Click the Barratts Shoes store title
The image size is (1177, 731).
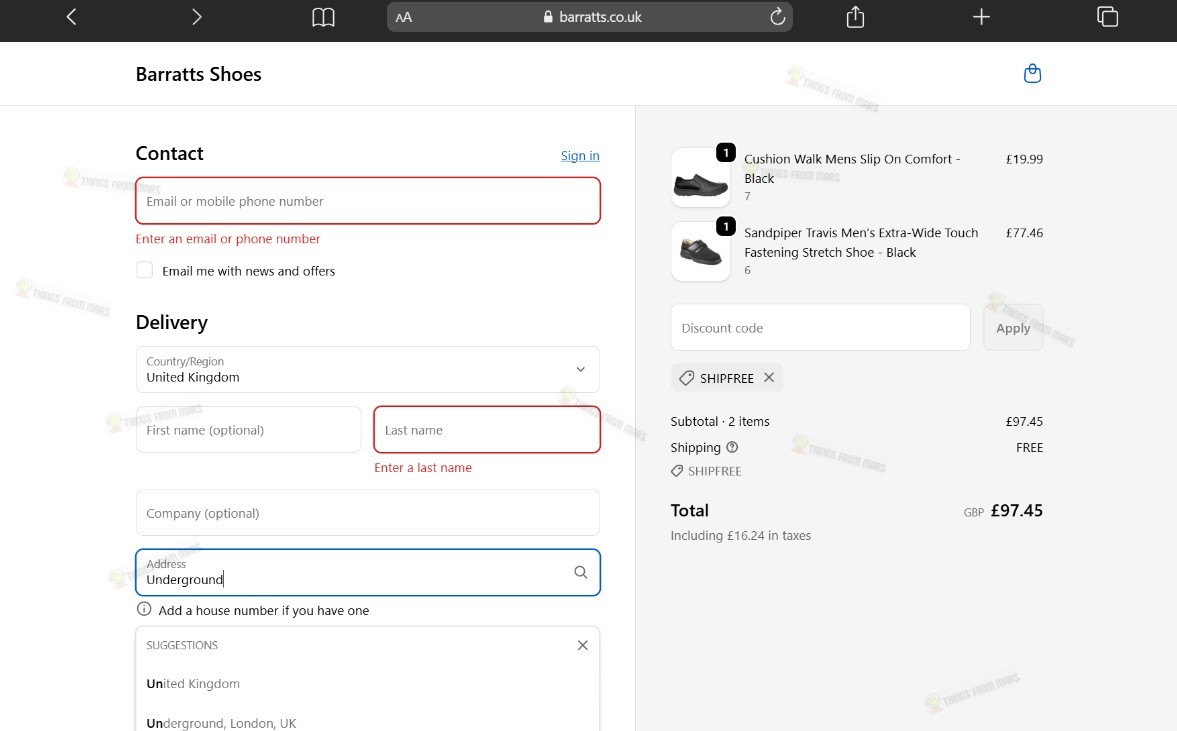pos(198,74)
